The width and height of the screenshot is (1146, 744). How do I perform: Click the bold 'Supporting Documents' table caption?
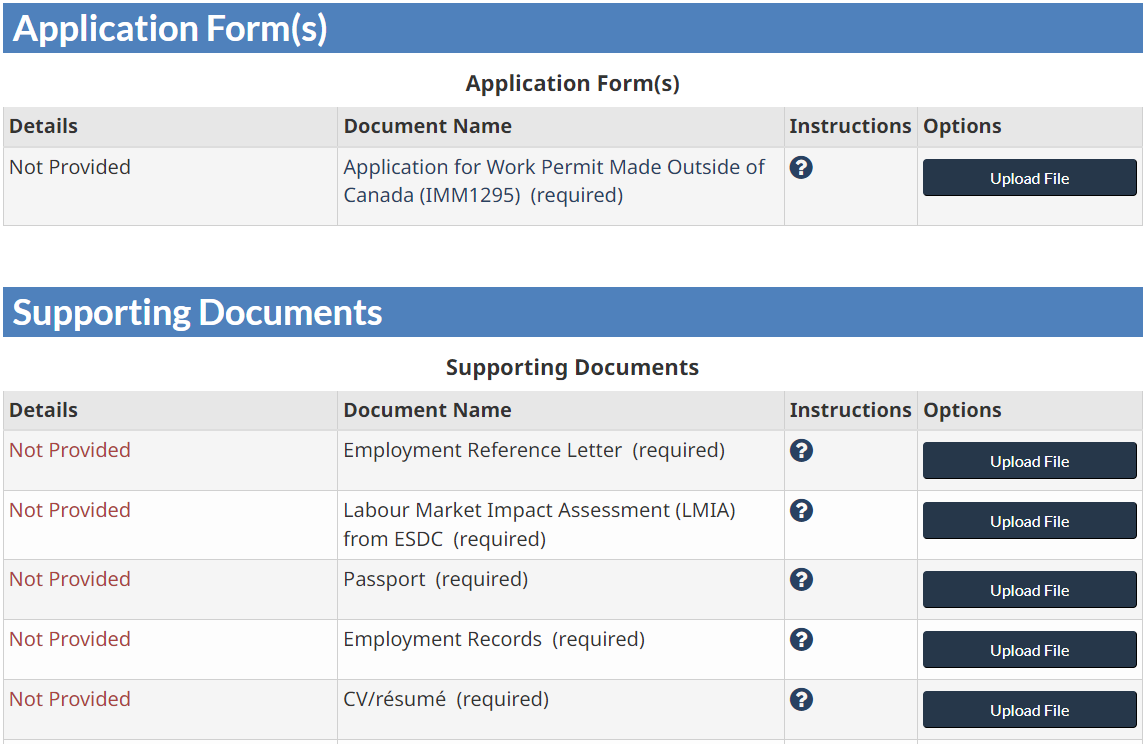click(572, 367)
